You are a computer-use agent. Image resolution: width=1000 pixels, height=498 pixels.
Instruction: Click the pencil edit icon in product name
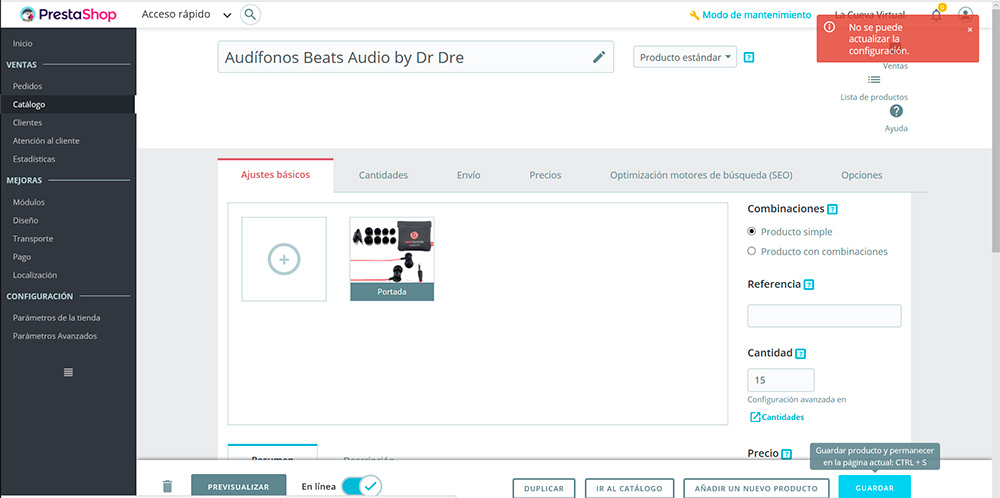pyautogui.click(x=599, y=57)
